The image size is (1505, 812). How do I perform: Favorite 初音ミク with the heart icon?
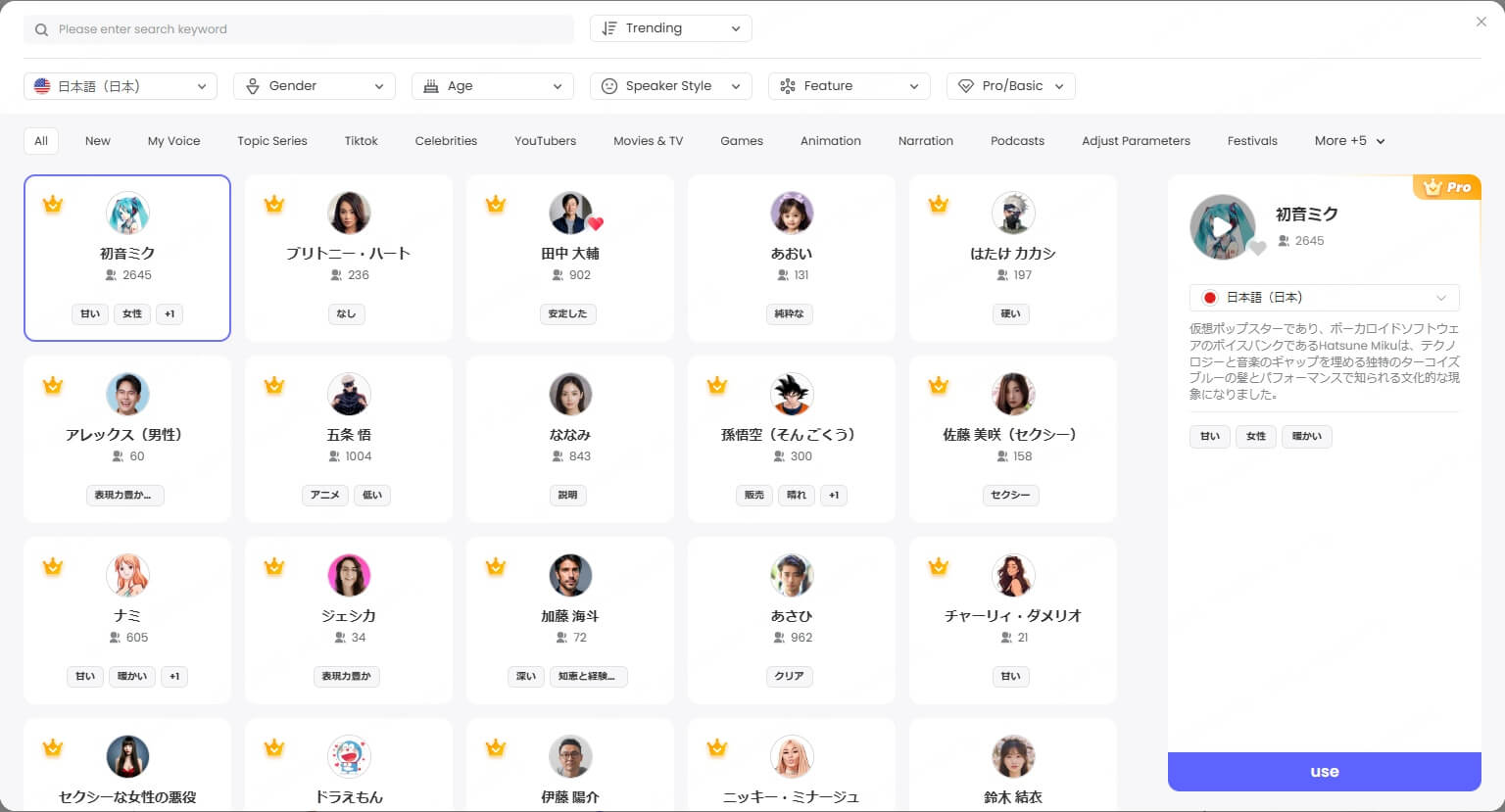[1258, 248]
